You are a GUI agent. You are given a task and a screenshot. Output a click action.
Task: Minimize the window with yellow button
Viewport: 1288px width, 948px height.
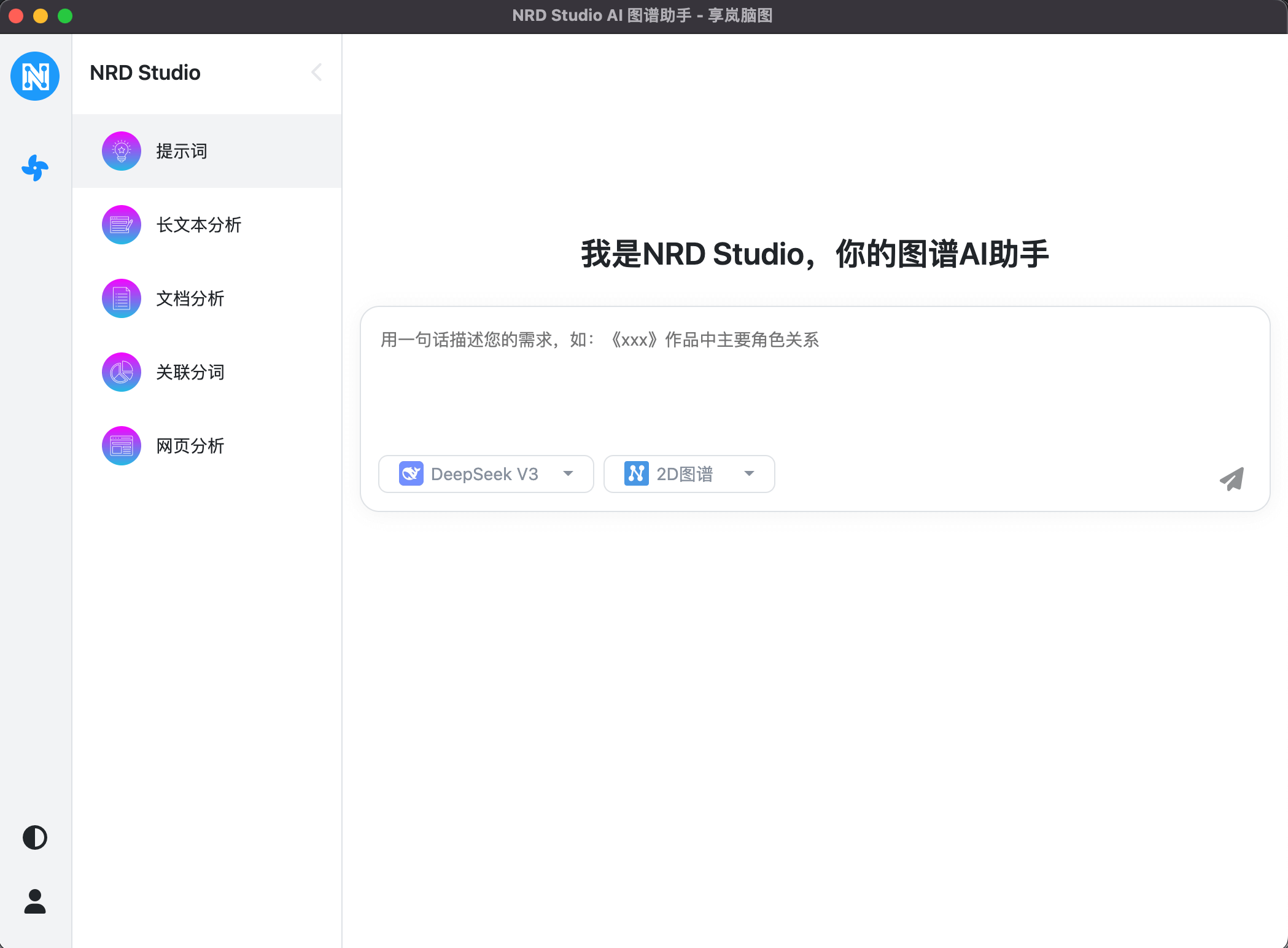click(41, 16)
